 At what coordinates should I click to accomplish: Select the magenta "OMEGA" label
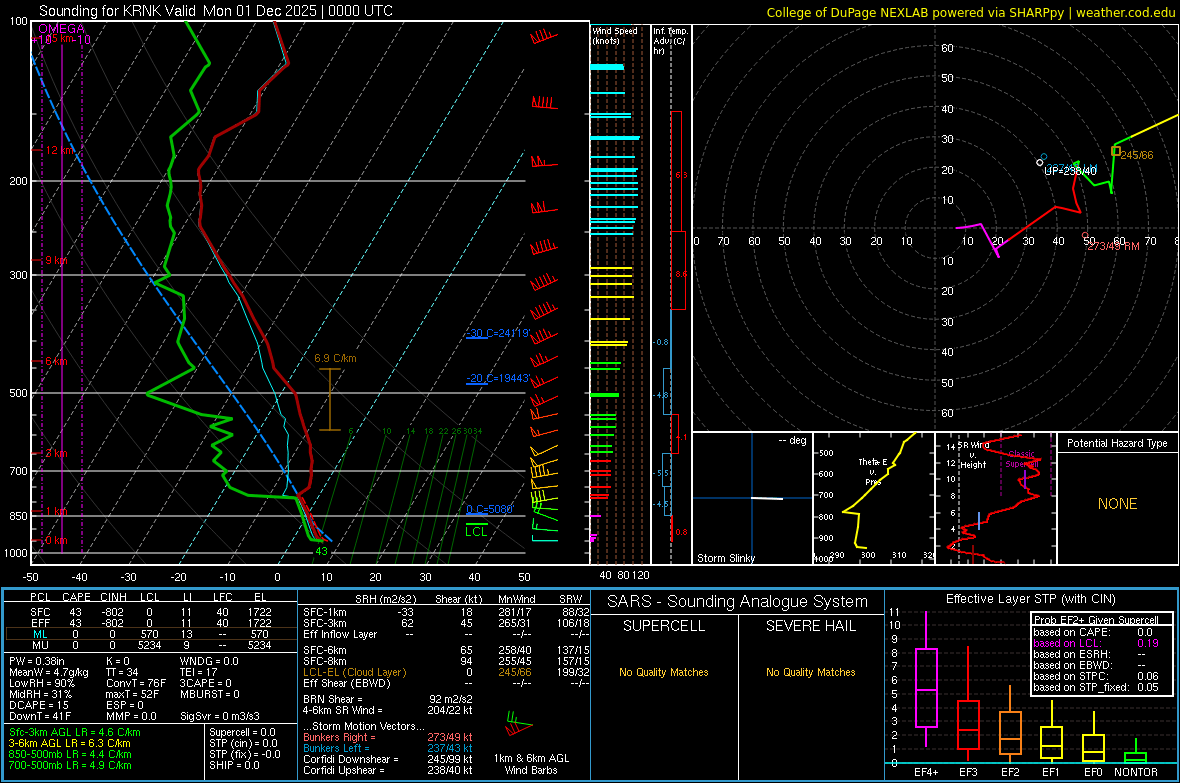click(x=62, y=29)
